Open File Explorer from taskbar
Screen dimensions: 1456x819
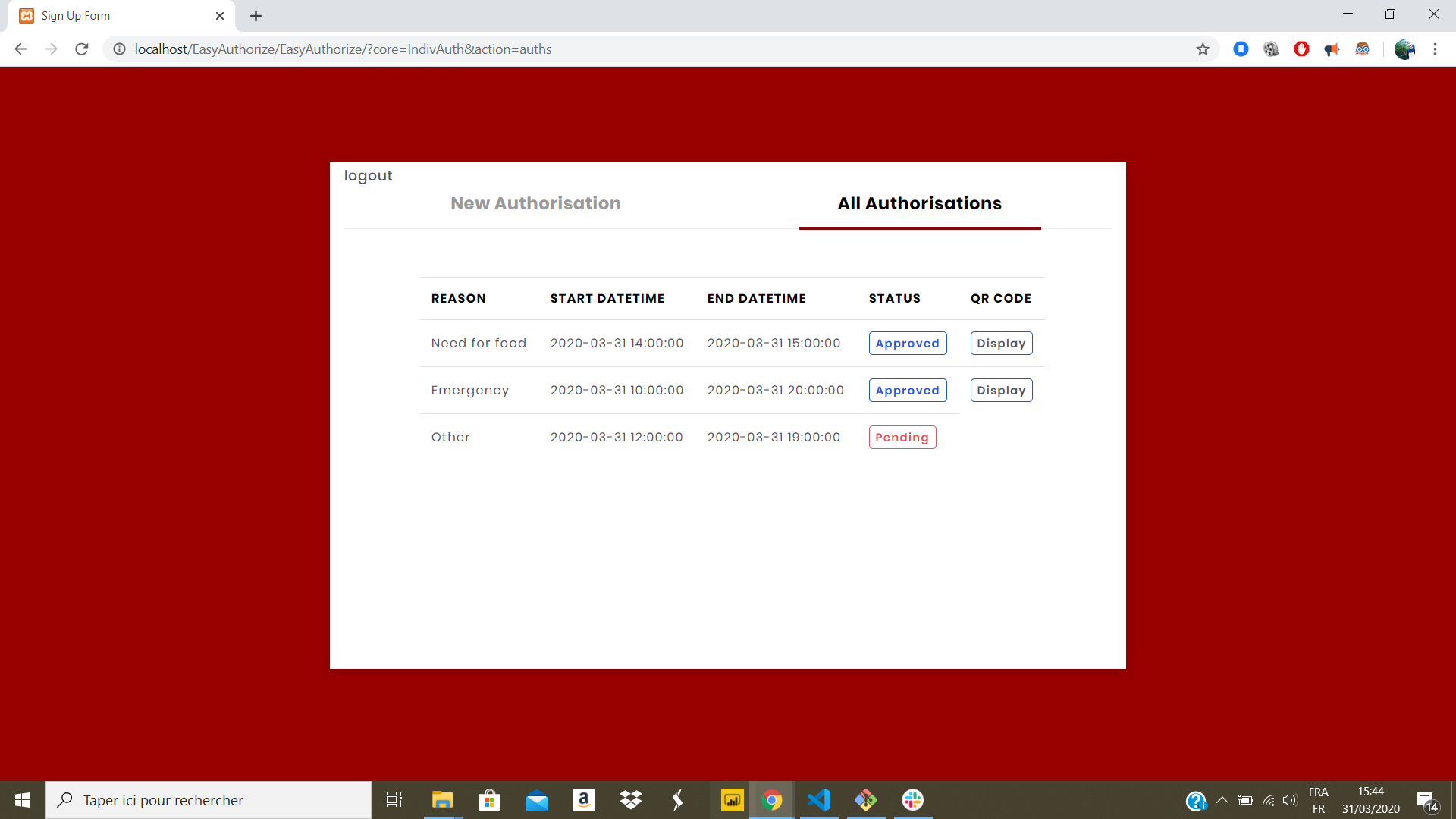[442, 800]
